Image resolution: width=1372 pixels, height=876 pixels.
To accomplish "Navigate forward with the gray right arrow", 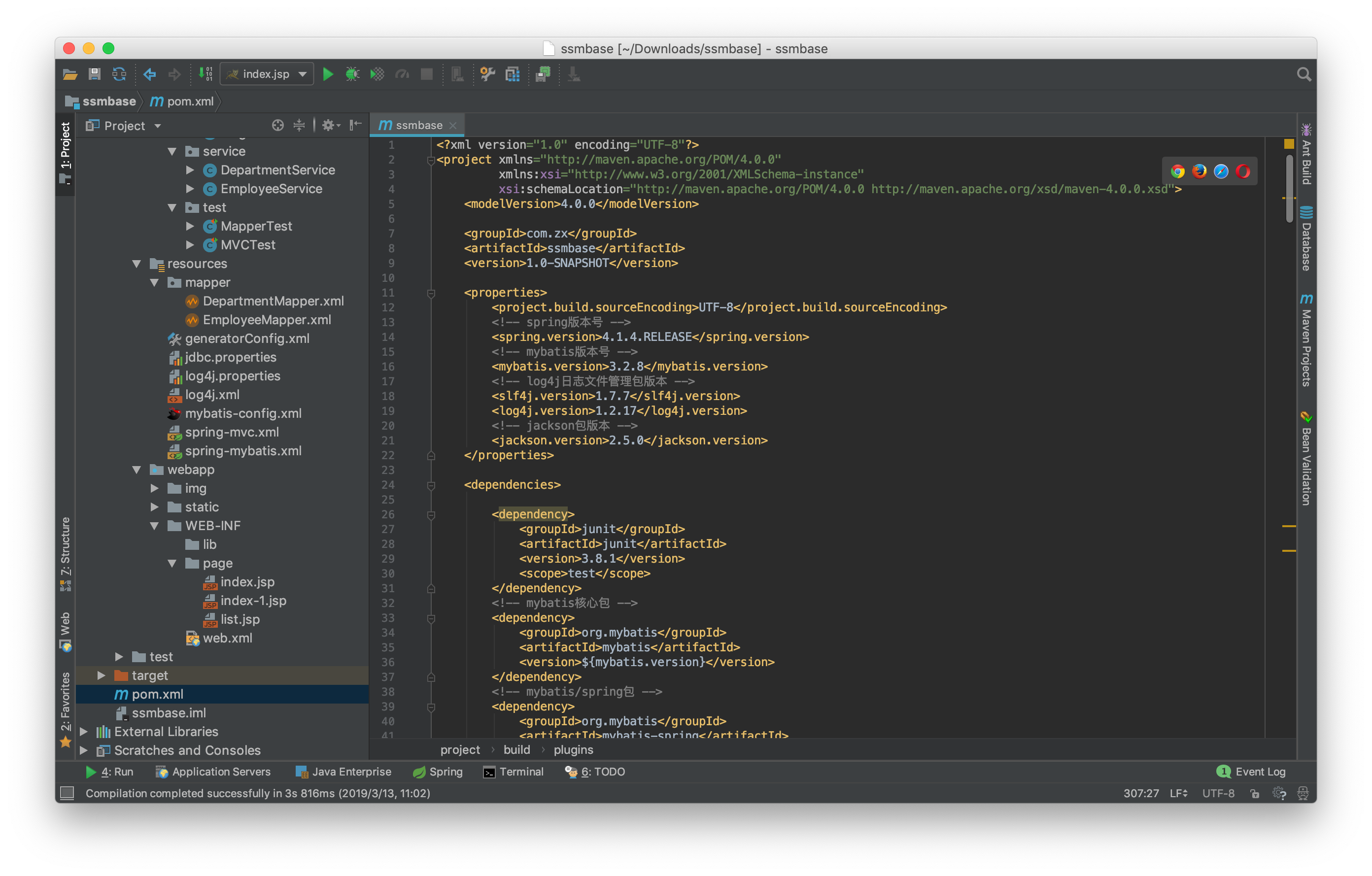I will [174, 74].
